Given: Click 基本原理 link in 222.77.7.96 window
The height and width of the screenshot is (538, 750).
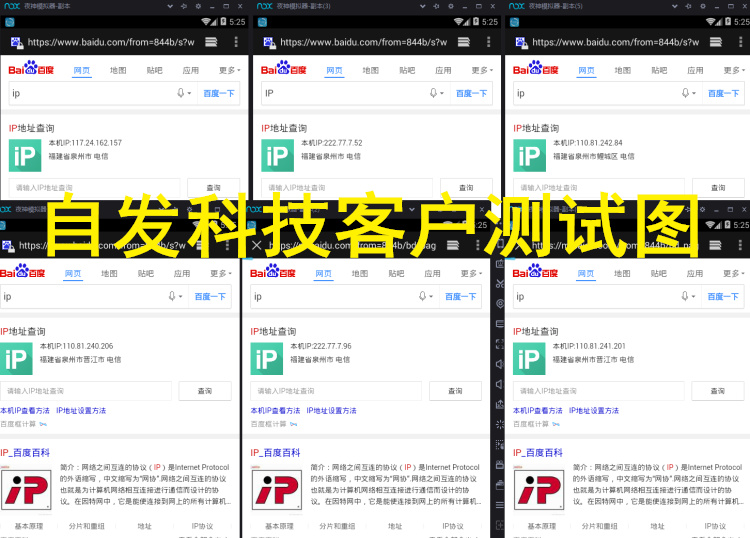Looking at the screenshot, I should (x=279, y=526).
